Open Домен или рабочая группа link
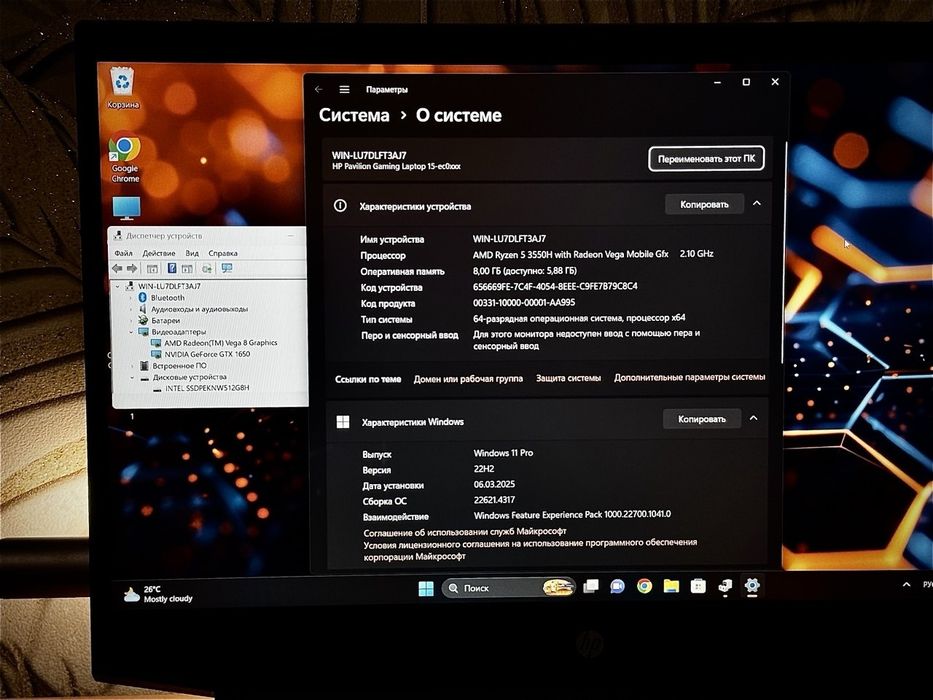 click(468, 379)
